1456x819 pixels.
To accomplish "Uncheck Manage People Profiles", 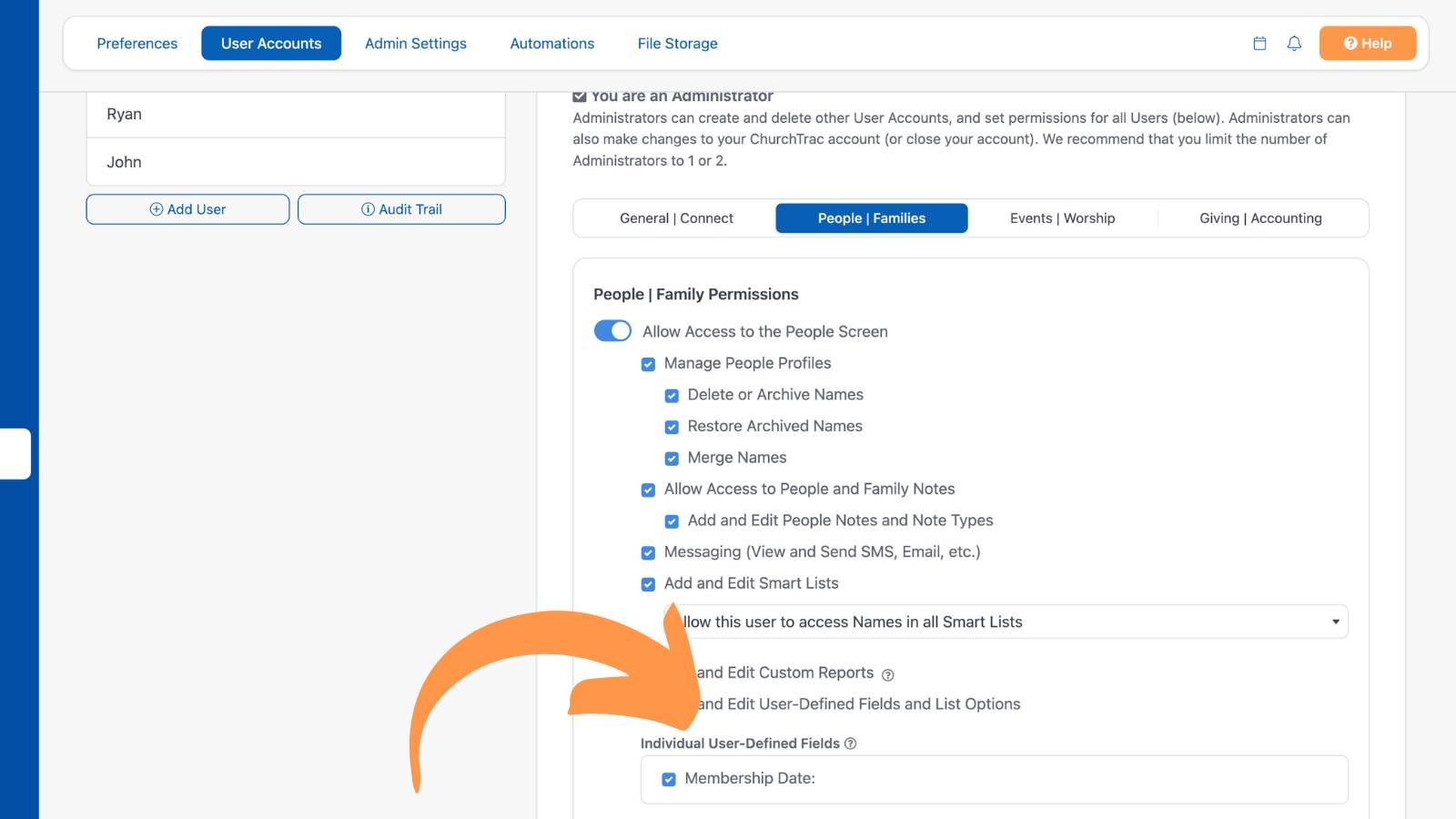I will (x=648, y=364).
